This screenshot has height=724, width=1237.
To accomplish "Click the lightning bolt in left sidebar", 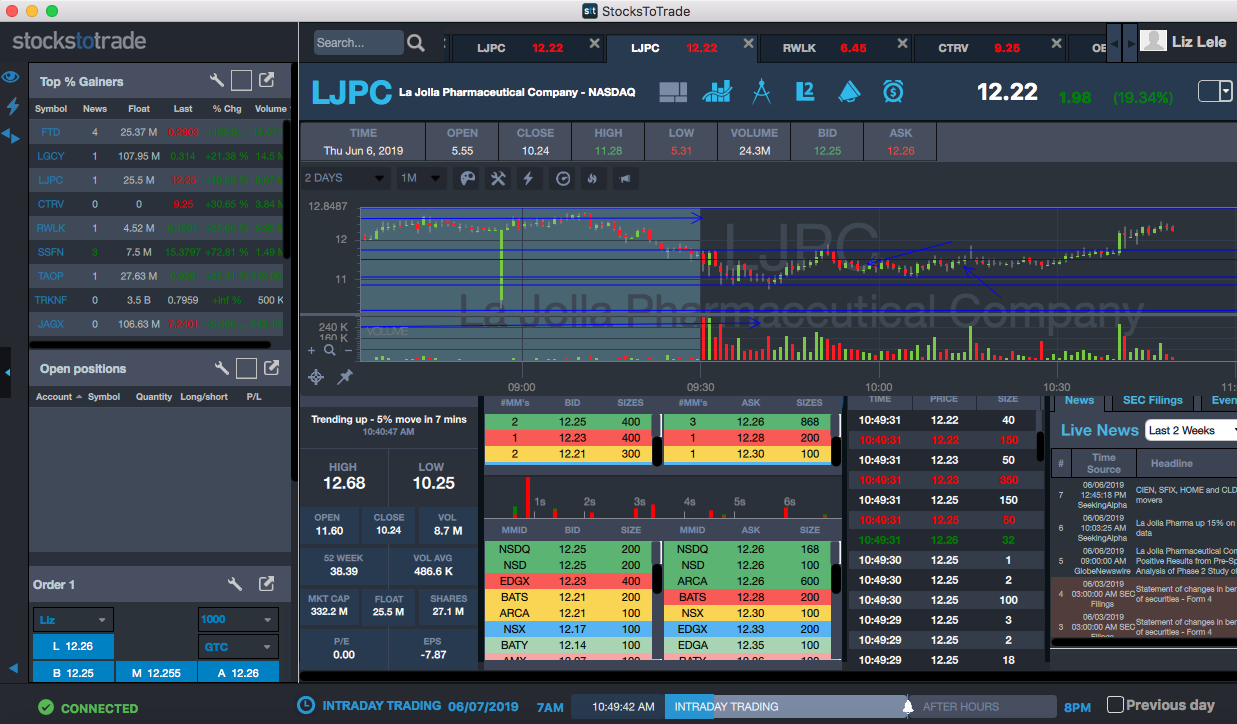I will 12,106.
